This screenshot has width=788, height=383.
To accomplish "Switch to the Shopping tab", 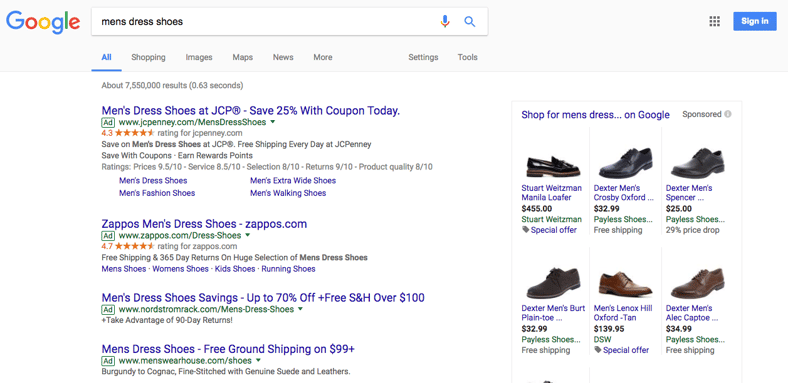I will point(148,57).
